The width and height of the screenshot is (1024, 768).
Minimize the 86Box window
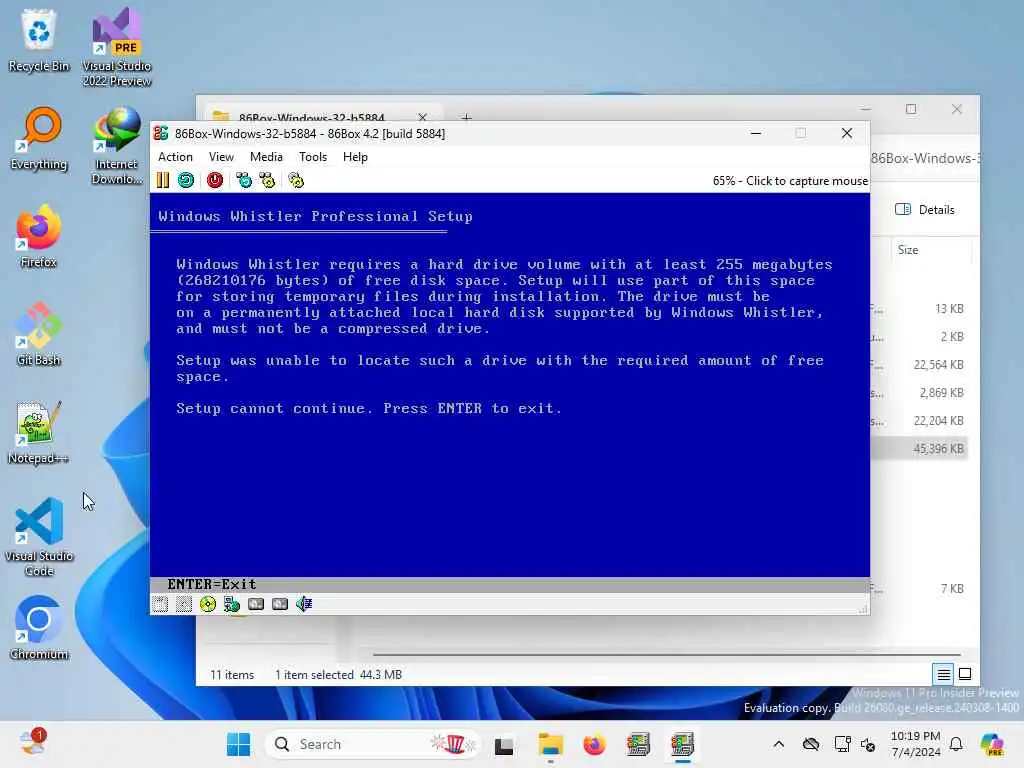pyautogui.click(x=756, y=133)
